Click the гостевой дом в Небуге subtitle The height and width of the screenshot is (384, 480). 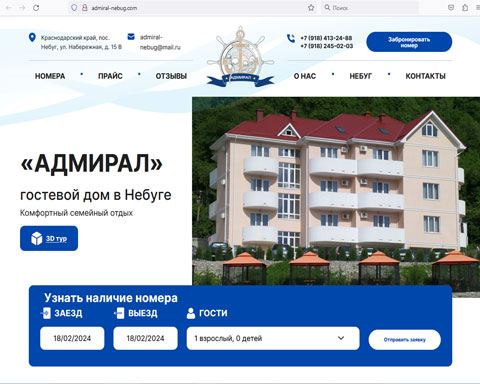(x=96, y=195)
